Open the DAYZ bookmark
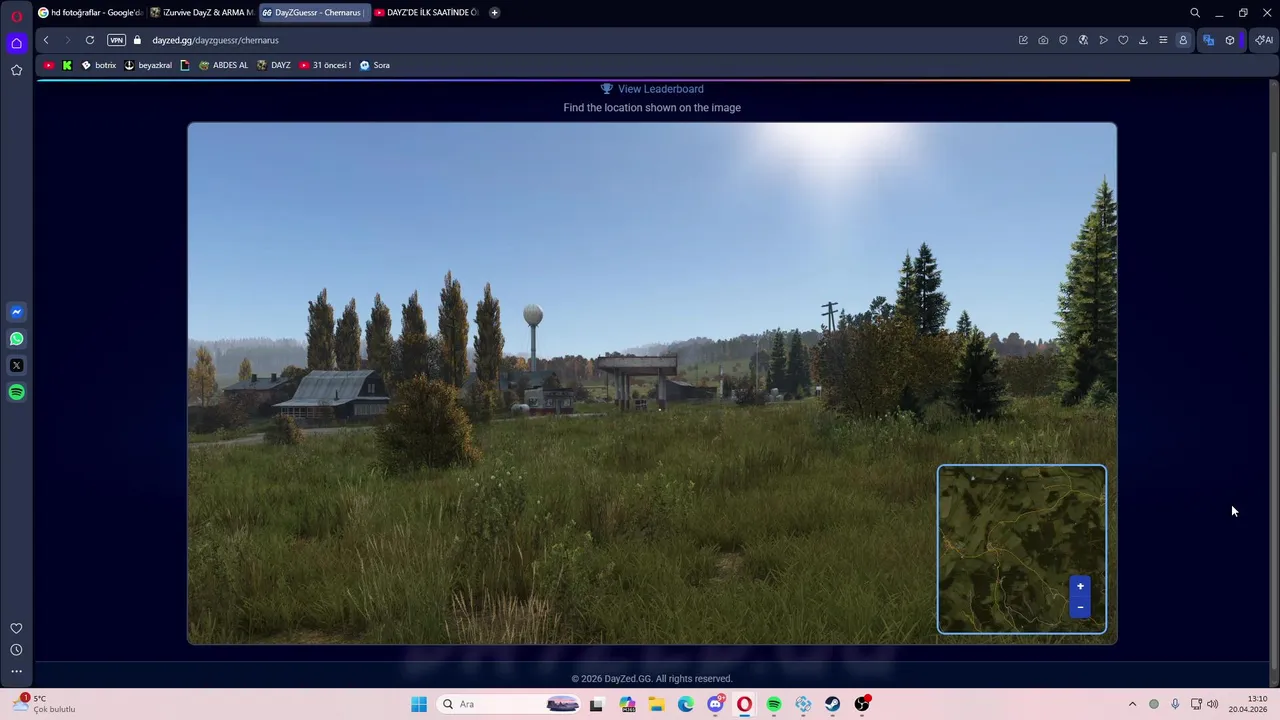Viewport: 1280px width, 720px height. tap(273, 65)
